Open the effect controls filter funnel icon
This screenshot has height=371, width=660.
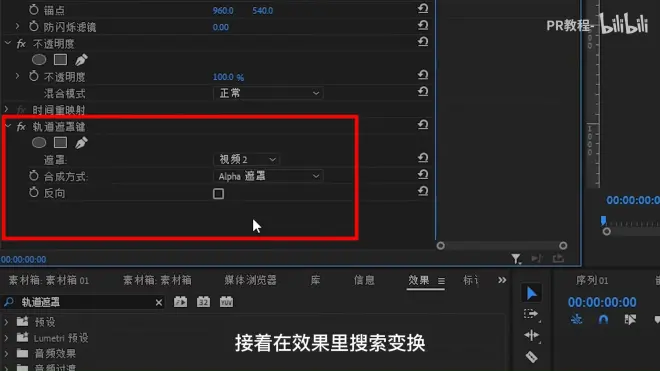(x=516, y=259)
